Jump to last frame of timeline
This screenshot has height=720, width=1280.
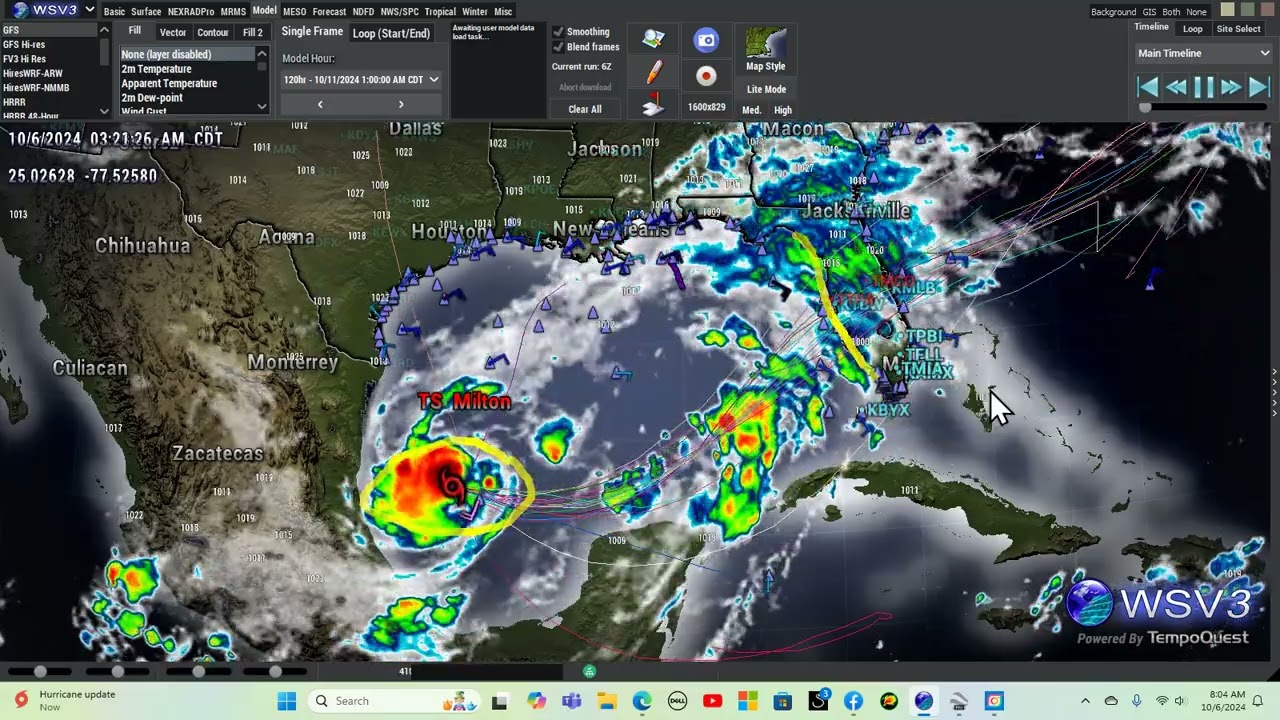coord(1258,87)
